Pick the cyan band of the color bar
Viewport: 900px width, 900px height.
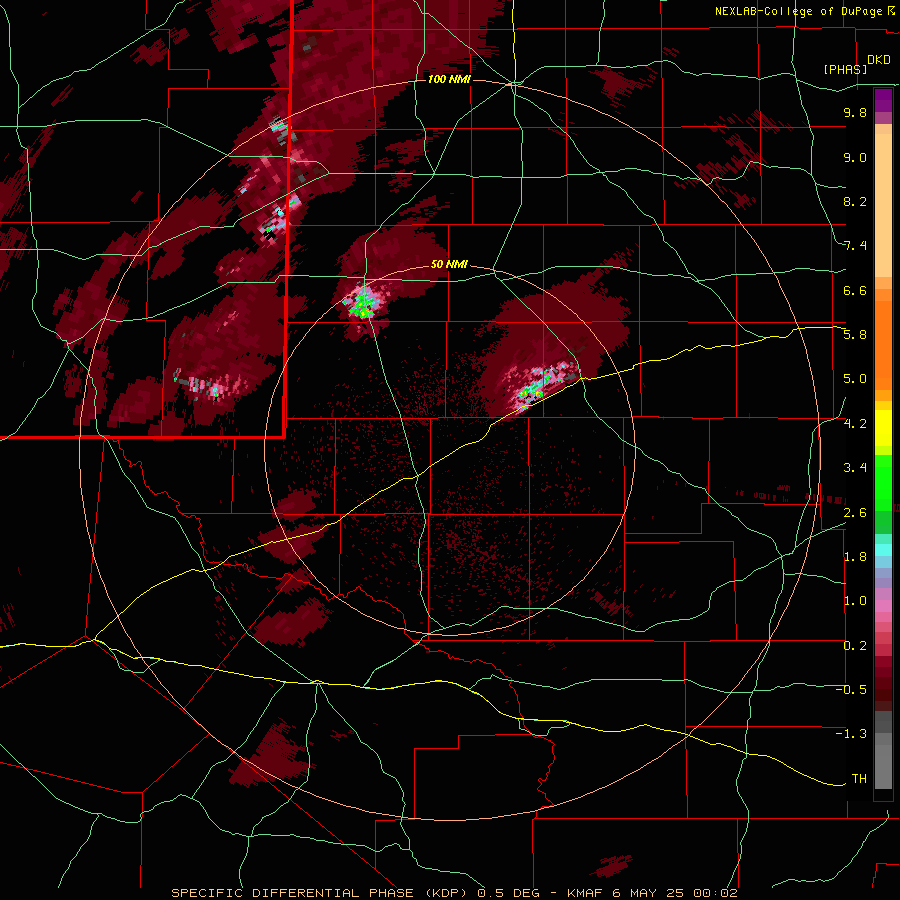point(883,550)
